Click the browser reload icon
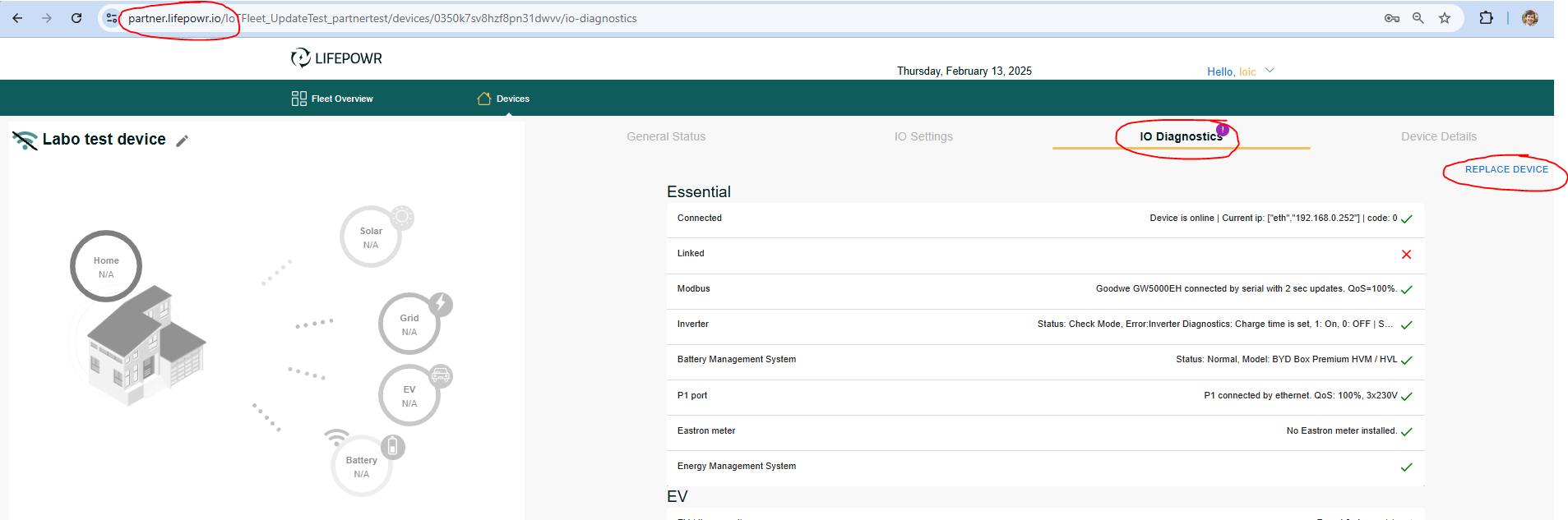The height and width of the screenshot is (520, 1568). click(76, 18)
